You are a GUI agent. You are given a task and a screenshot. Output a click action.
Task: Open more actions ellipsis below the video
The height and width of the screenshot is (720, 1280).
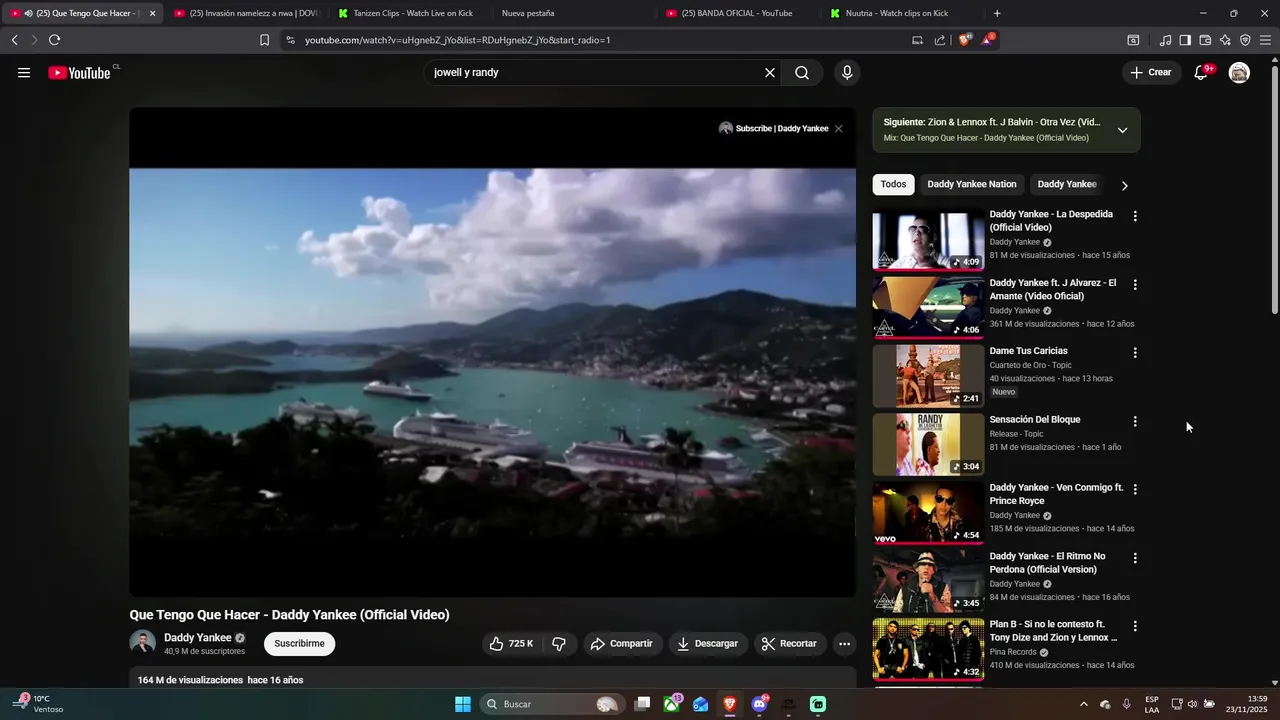coord(844,644)
